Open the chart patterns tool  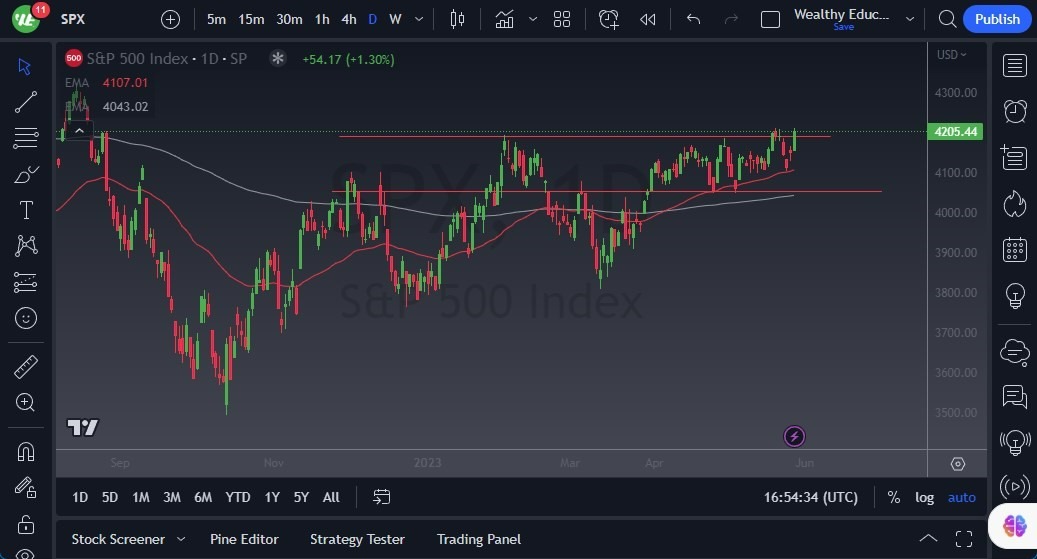tap(25, 246)
